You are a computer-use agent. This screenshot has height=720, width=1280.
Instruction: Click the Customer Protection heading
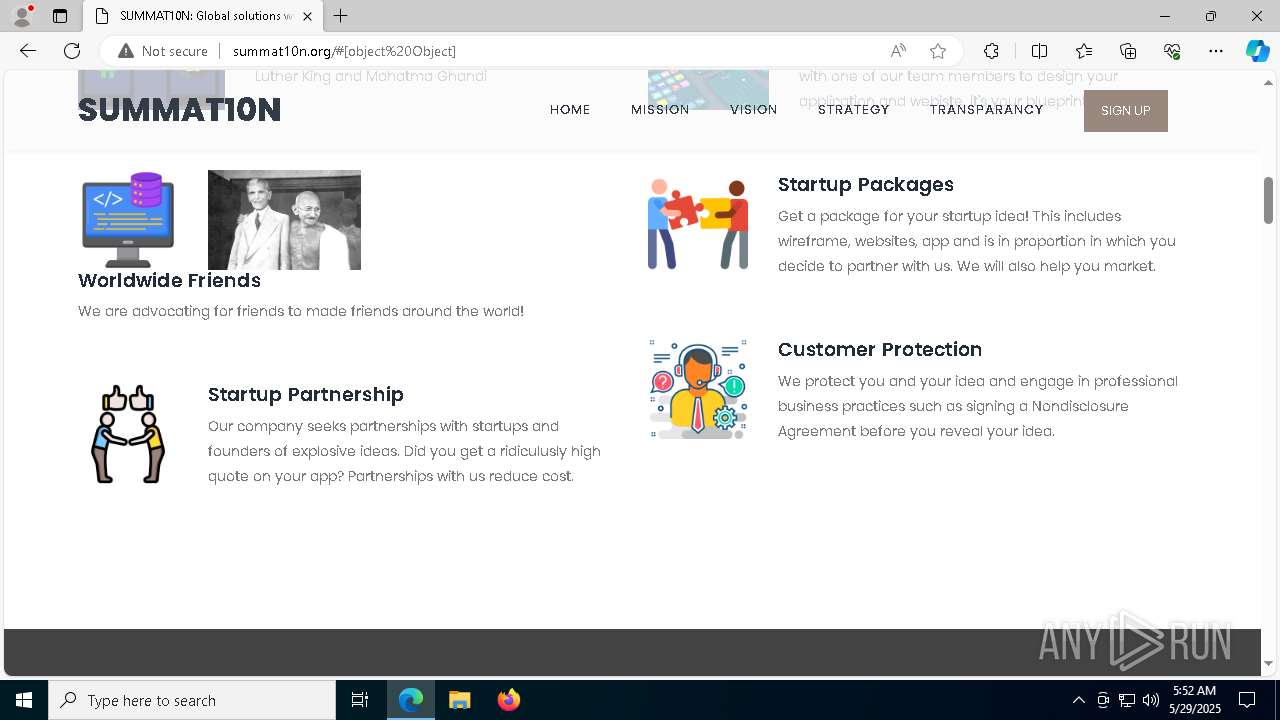880,350
